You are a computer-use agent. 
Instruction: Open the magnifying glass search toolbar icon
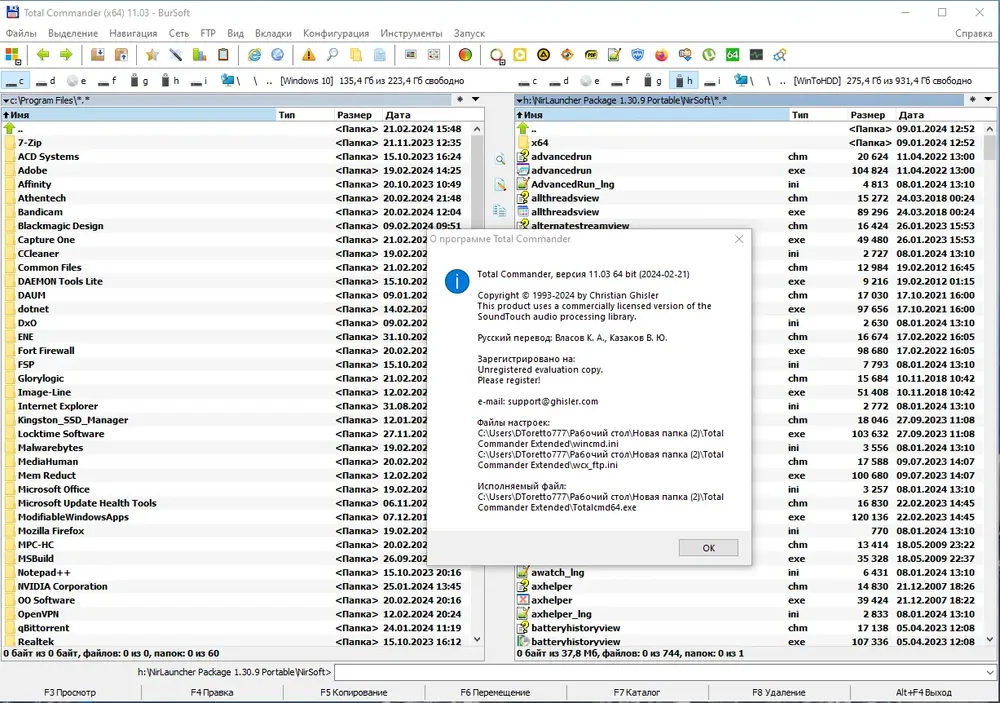coord(332,55)
